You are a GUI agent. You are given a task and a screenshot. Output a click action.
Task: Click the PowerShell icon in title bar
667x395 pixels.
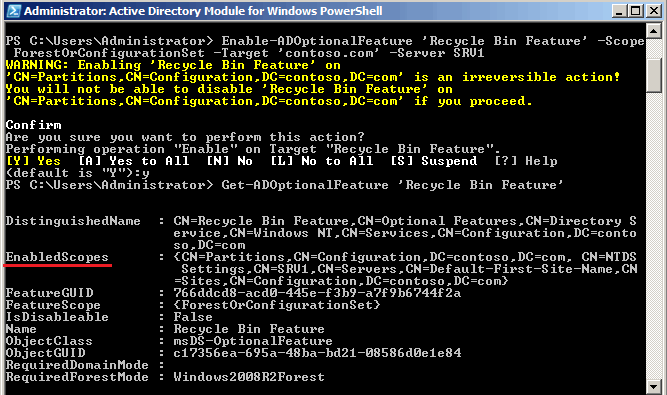(14, 11)
